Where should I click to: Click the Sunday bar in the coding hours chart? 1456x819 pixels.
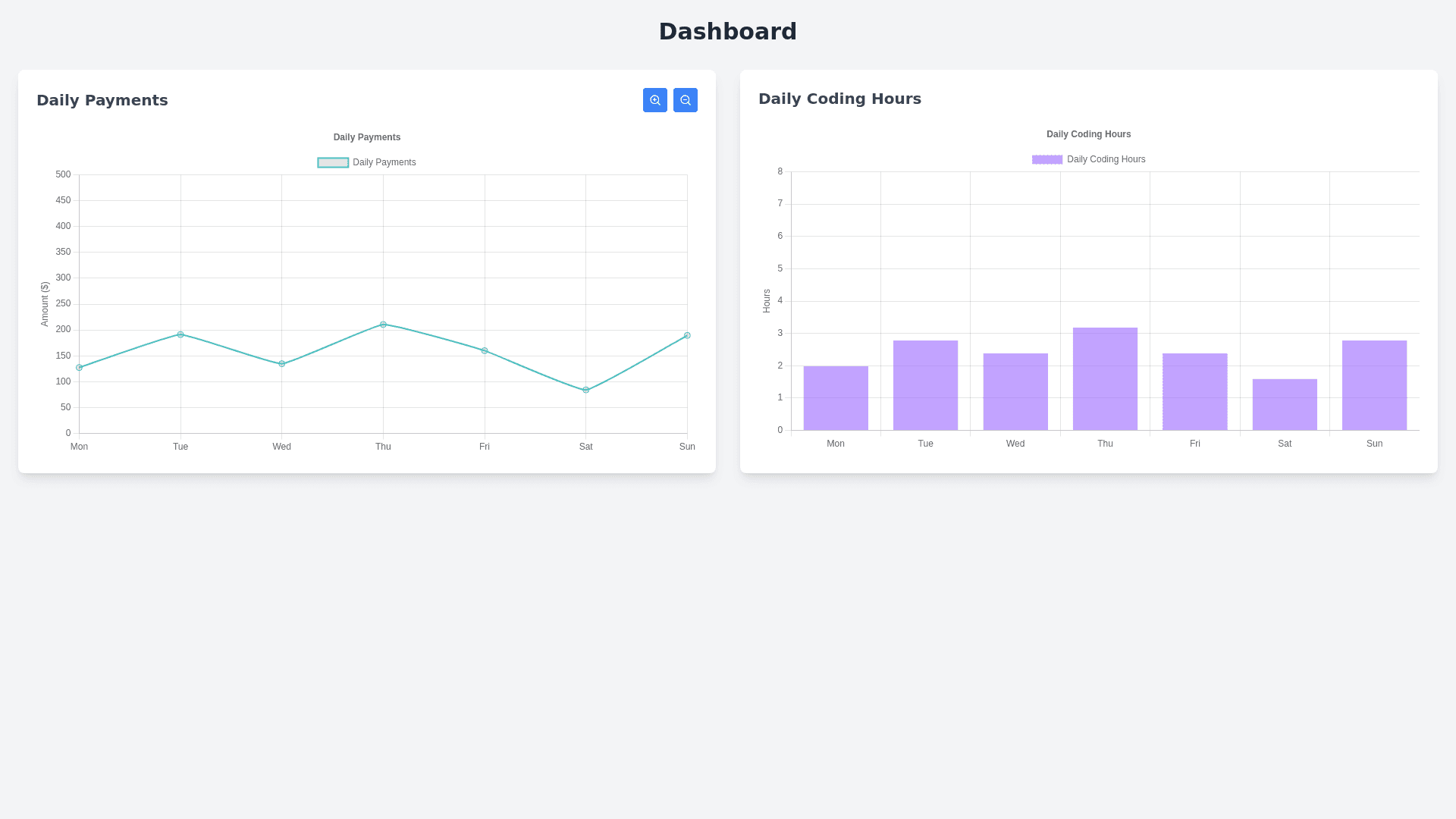click(x=1374, y=385)
